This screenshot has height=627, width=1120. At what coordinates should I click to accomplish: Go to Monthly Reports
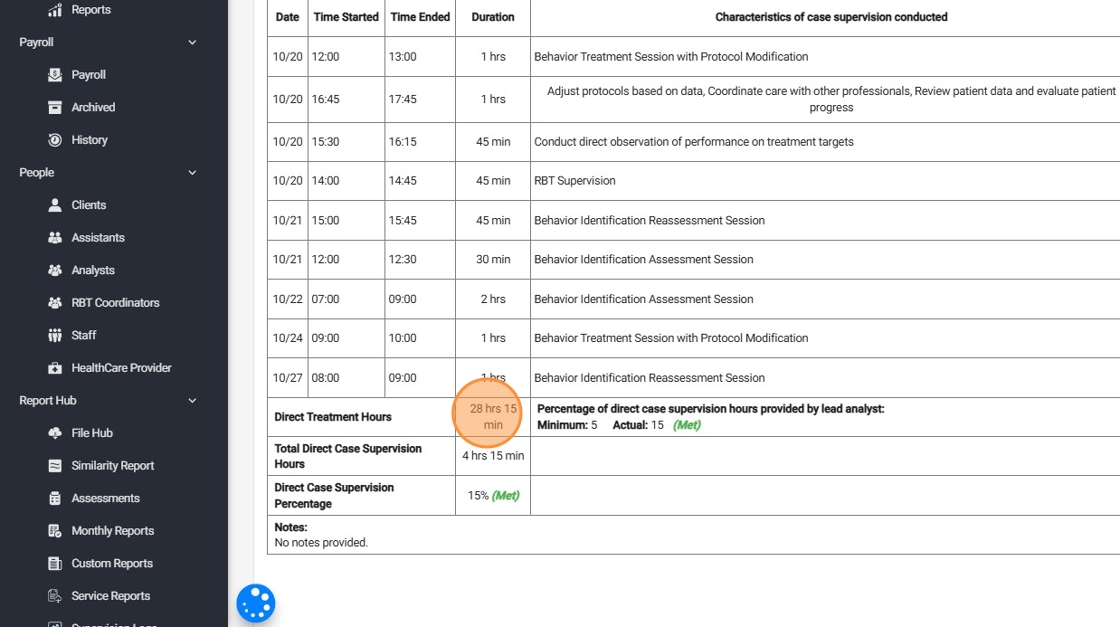pos(113,531)
